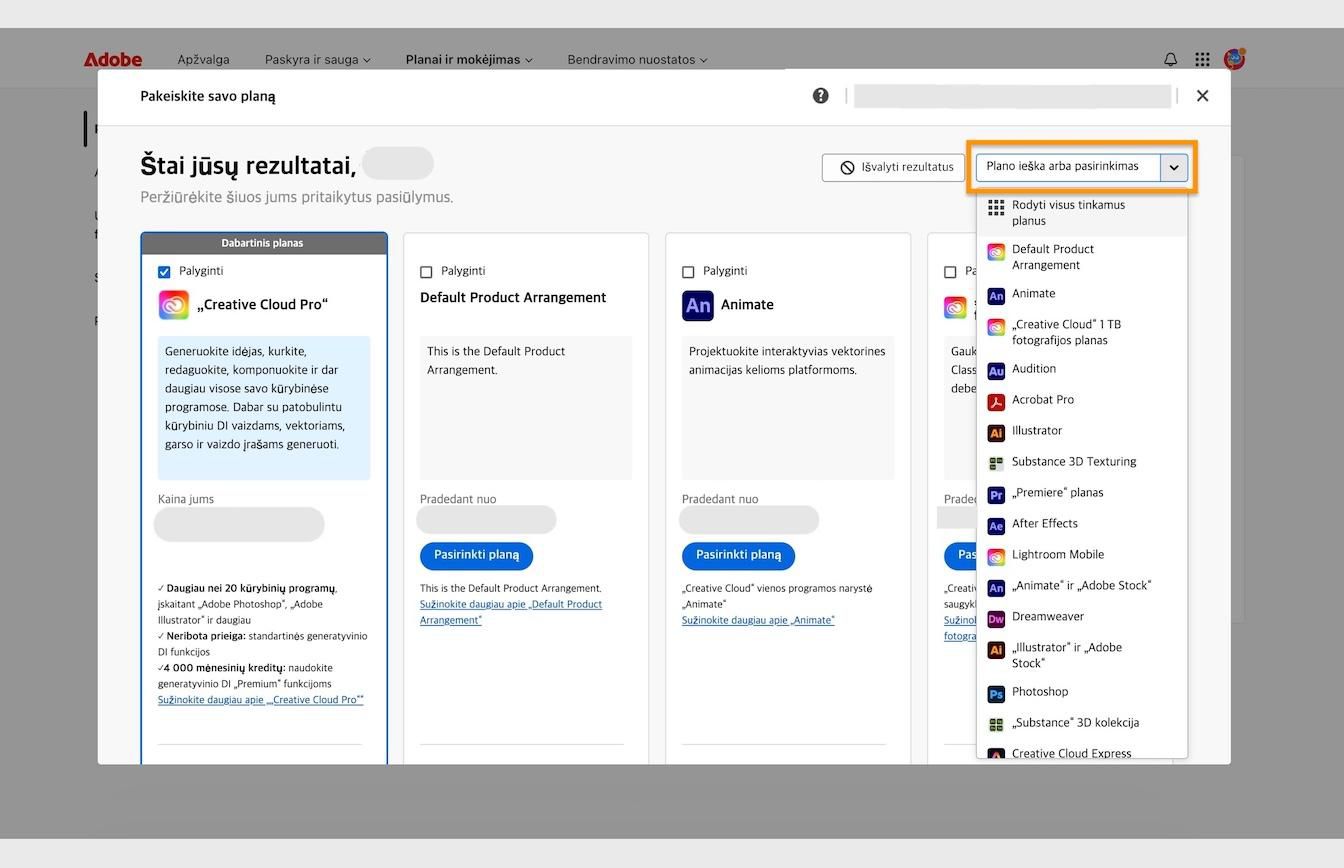The image size is (1344, 868).
Task: Click the Illustrator and Adobe Stock icon
Action: tap(996, 650)
